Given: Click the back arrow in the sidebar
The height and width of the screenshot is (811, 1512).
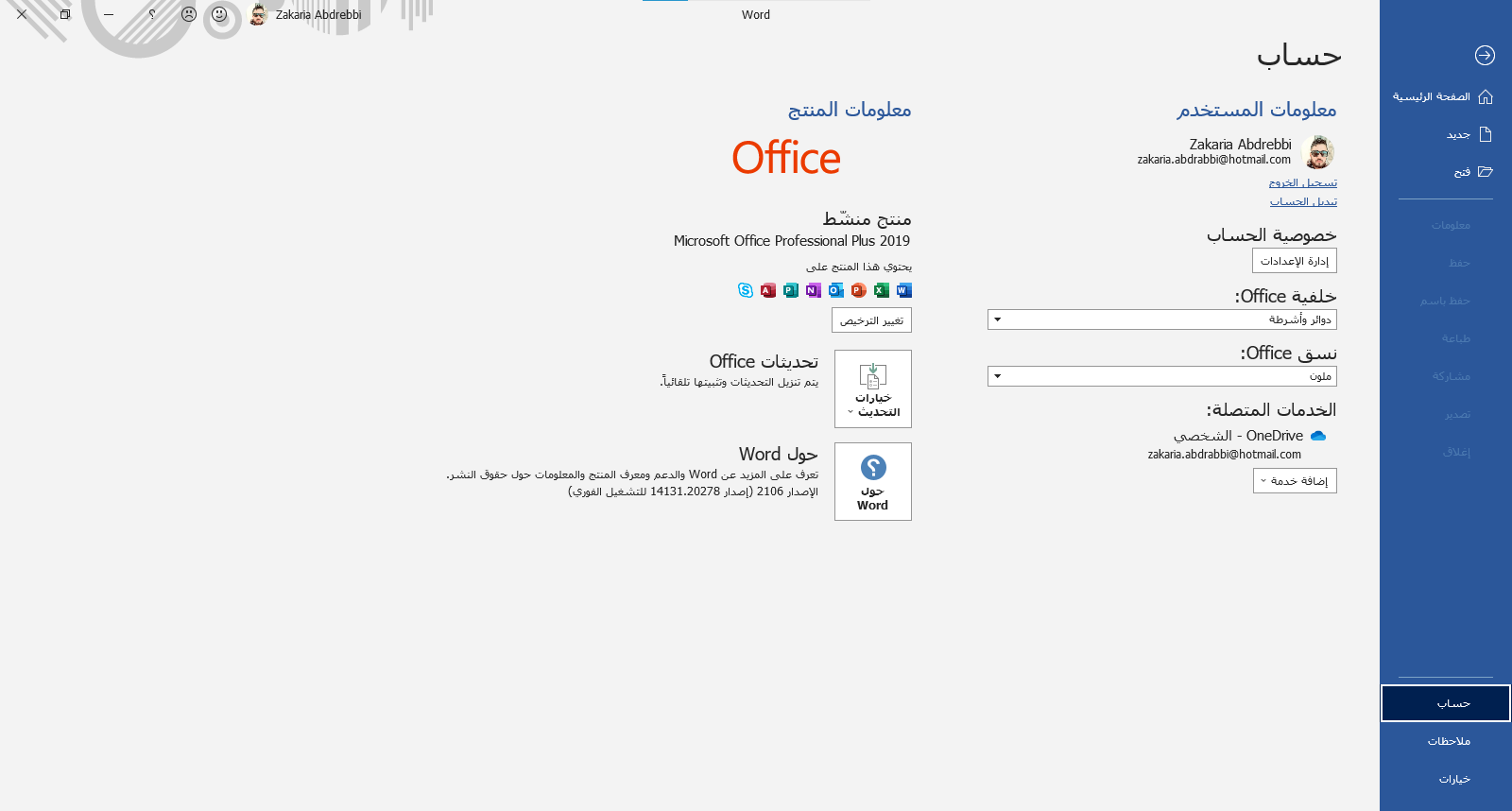Looking at the screenshot, I should point(1485,56).
